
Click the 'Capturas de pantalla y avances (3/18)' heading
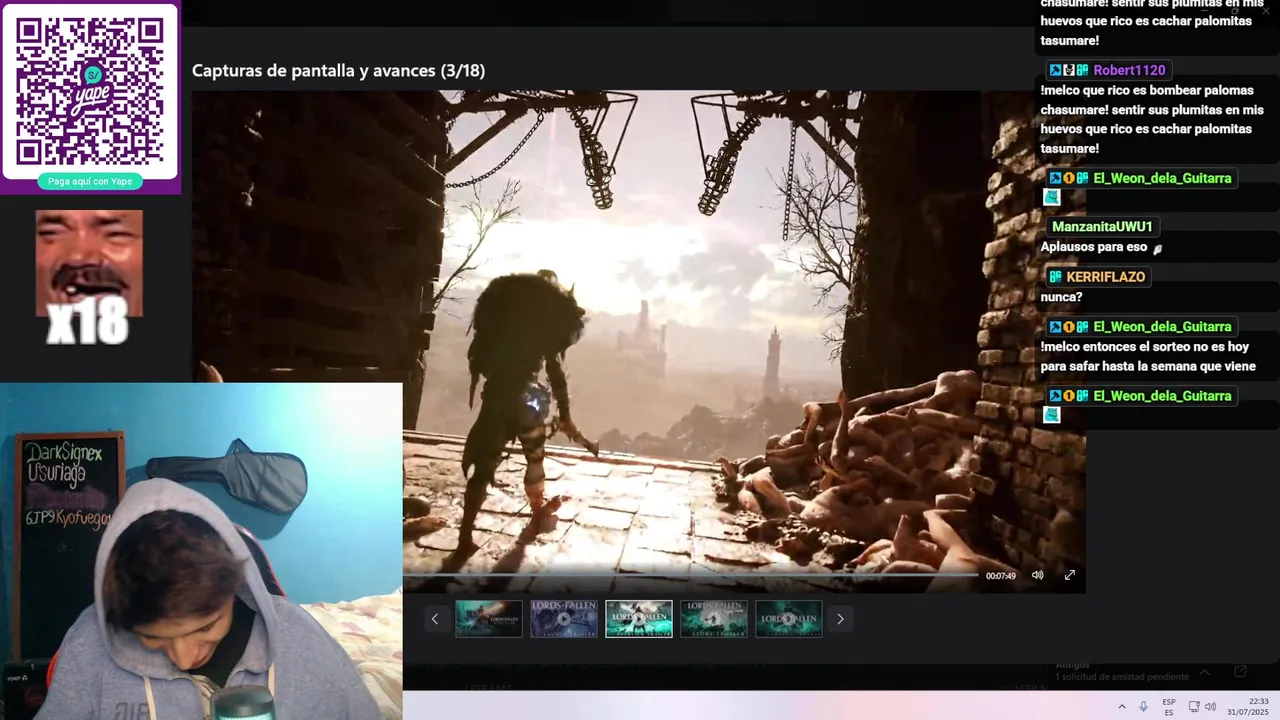[338, 71]
